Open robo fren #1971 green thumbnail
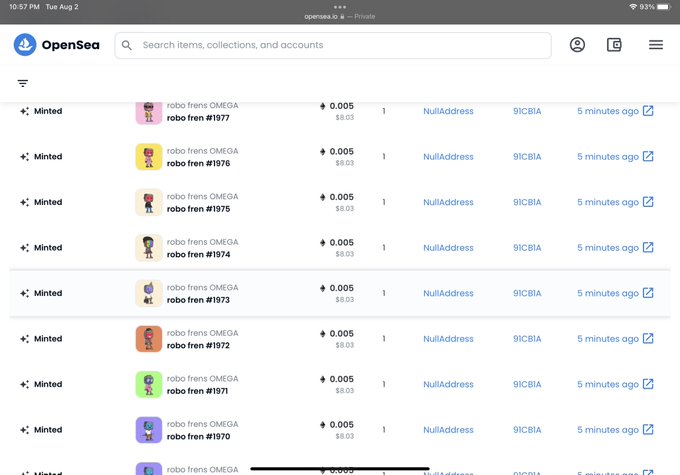 (x=149, y=384)
